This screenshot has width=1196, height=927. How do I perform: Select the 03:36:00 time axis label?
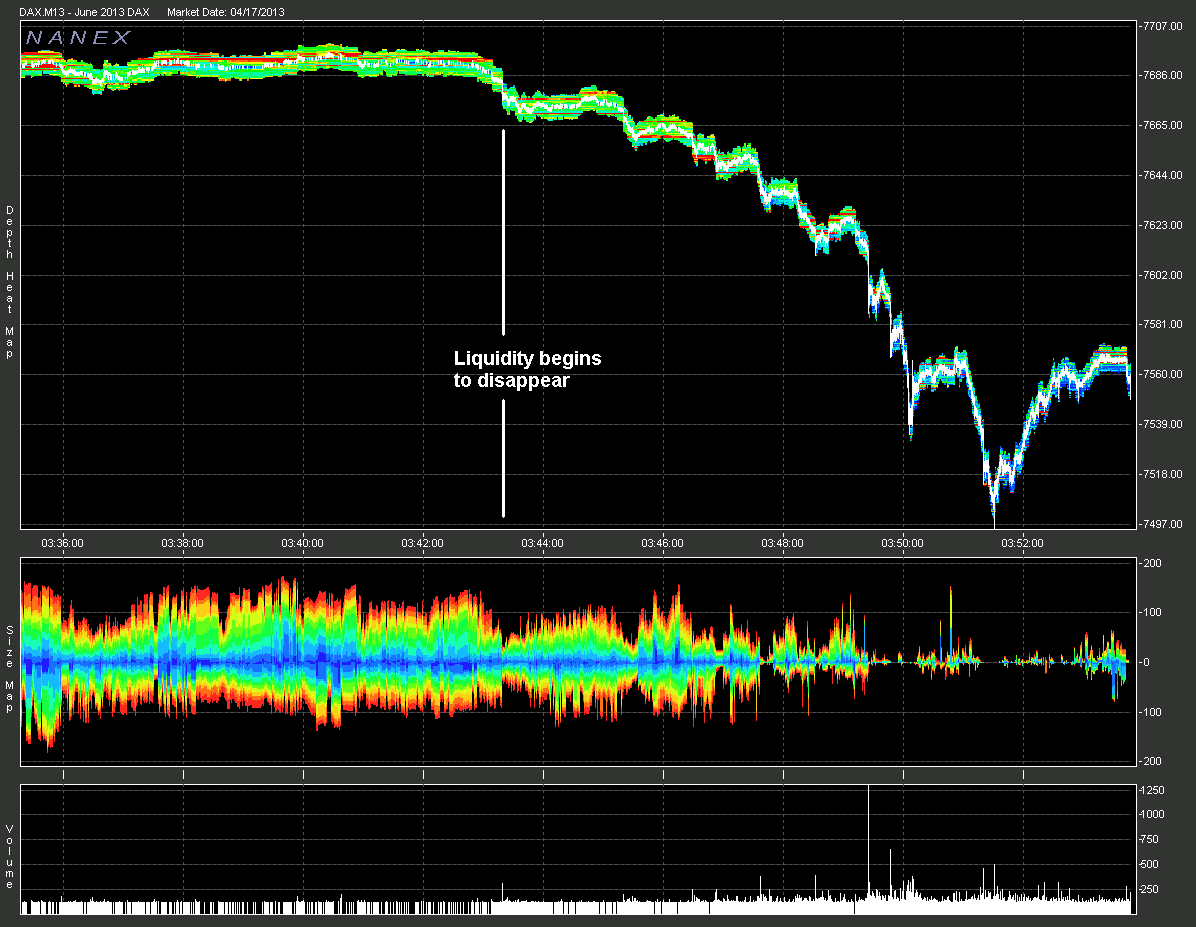point(63,543)
